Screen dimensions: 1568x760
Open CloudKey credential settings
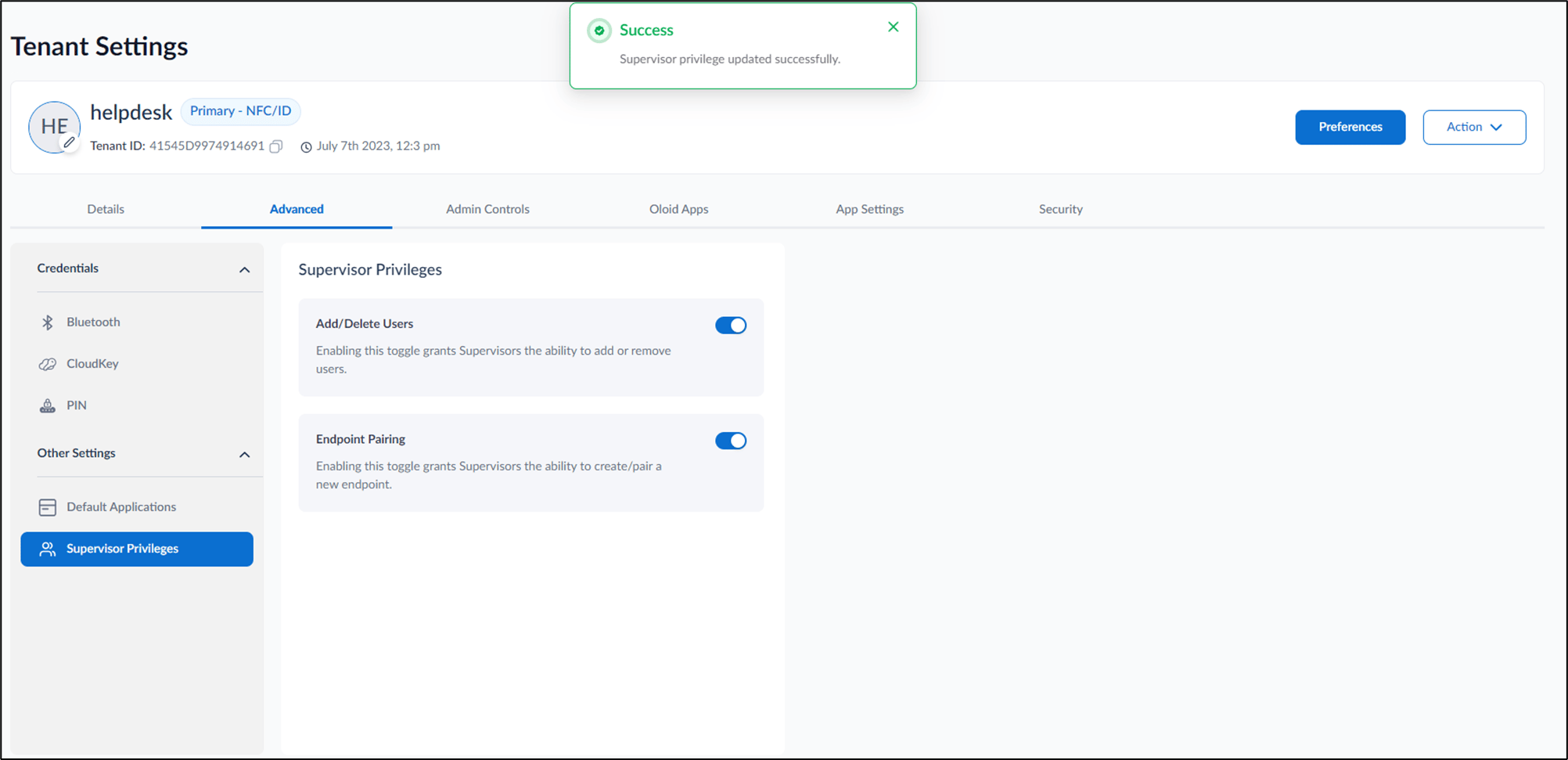[x=137, y=364]
